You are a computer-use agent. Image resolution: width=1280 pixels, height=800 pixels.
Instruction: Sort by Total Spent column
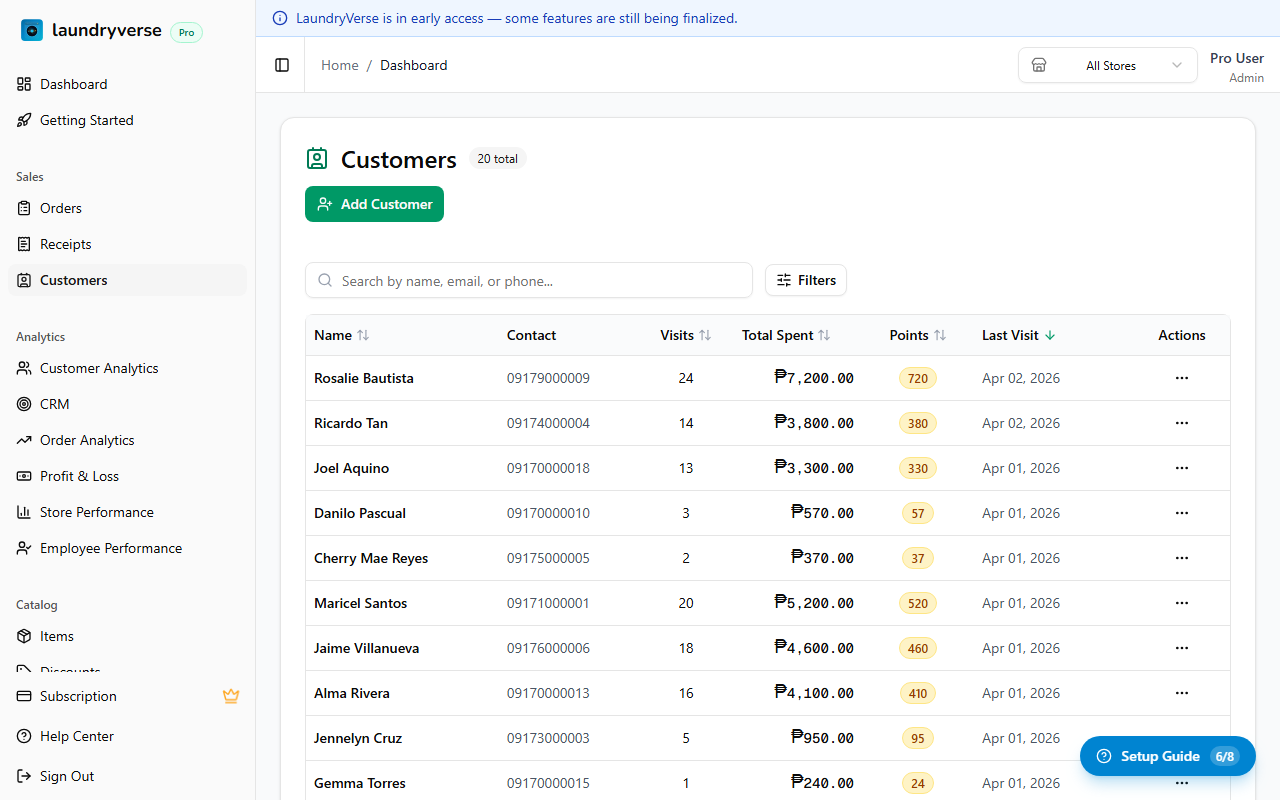click(786, 335)
